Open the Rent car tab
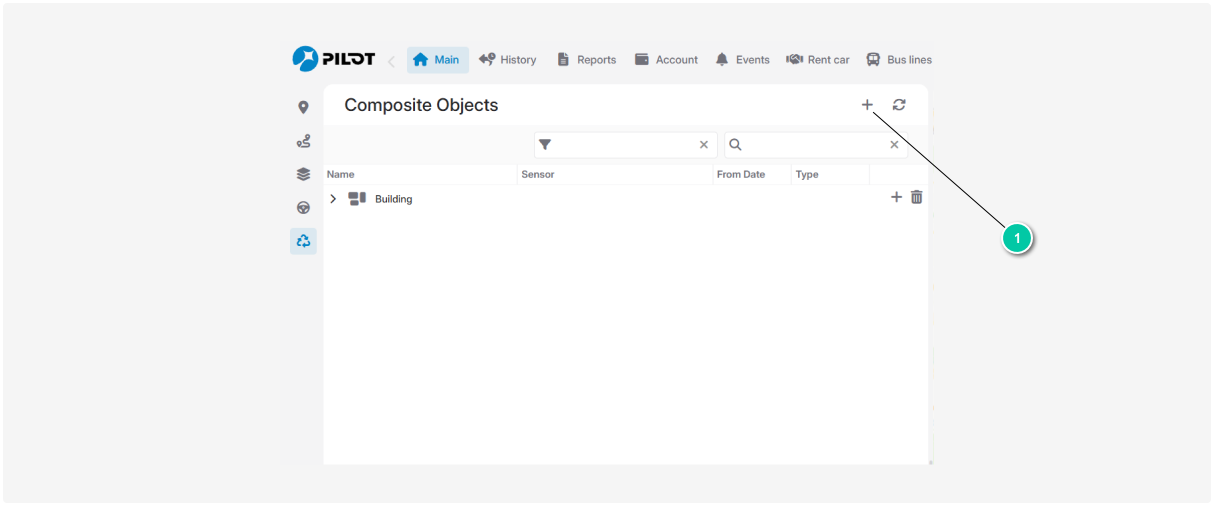 coord(818,60)
